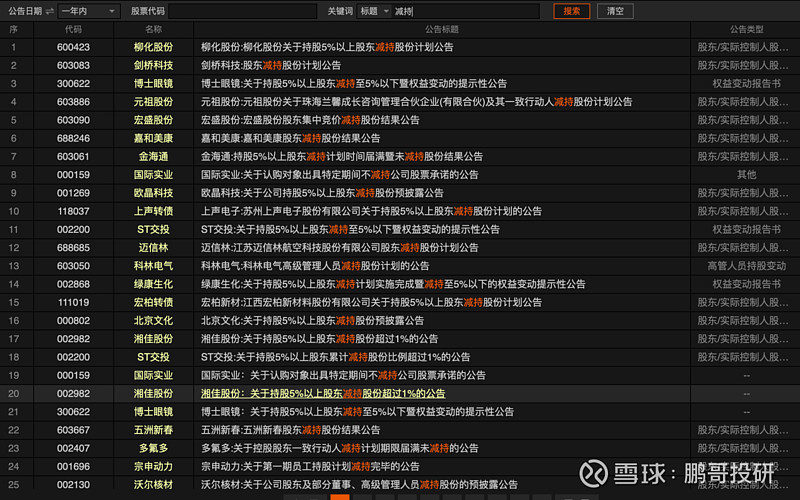Image resolution: width=800 pixels, height=500 pixels.
Task: Select stock name 嘉和美康
Action: pos(154,139)
